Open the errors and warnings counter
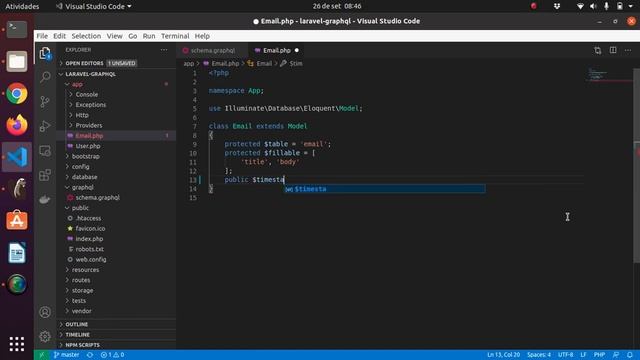Screen dimensions: 640x360 pos(113,355)
